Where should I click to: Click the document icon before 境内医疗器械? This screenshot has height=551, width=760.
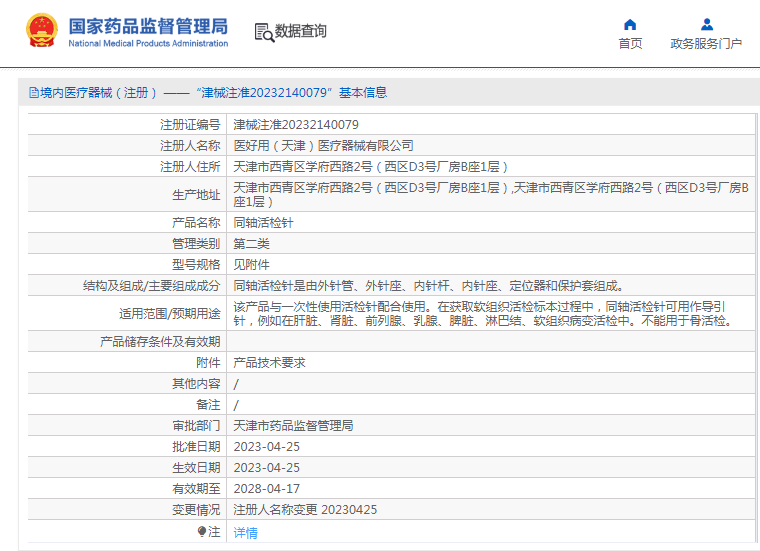click(x=33, y=93)
